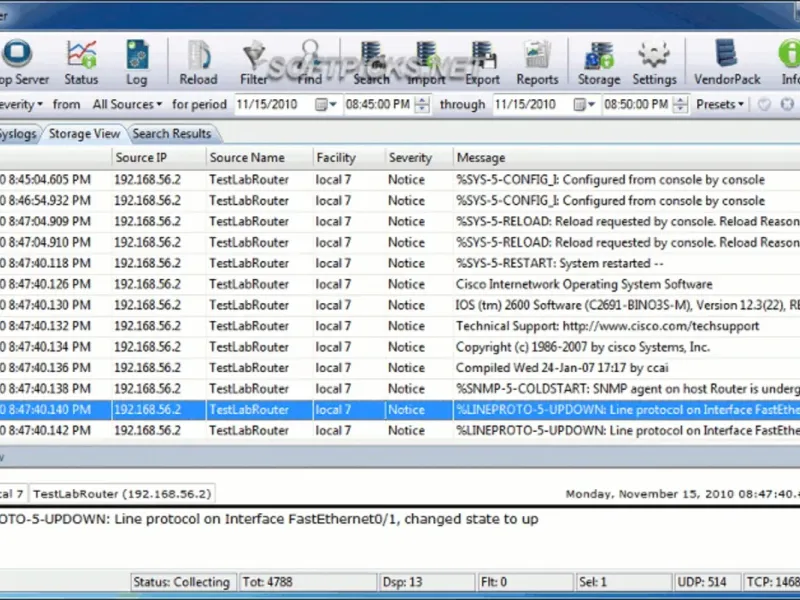The width and height of the screenshot is (800, 600).
Task: Click the 08:50:00 PM time field
Action: 636,105
